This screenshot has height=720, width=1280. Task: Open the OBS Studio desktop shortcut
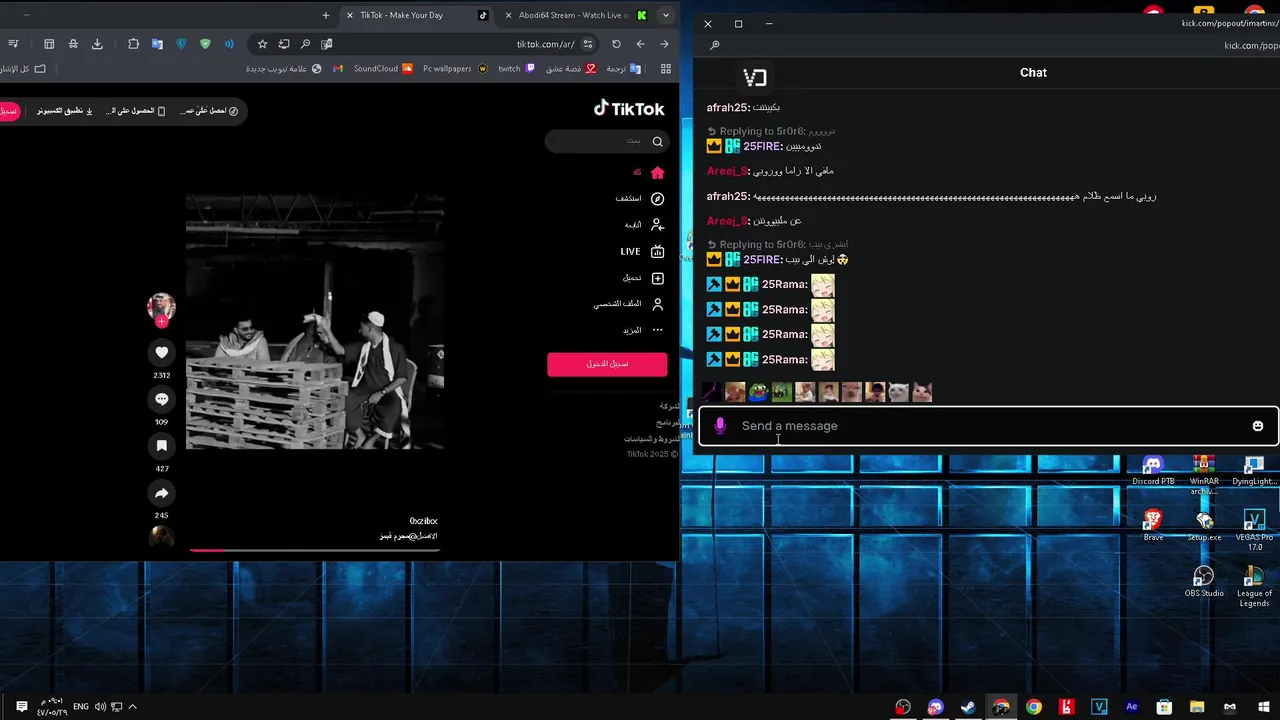tap(1204, 582)
